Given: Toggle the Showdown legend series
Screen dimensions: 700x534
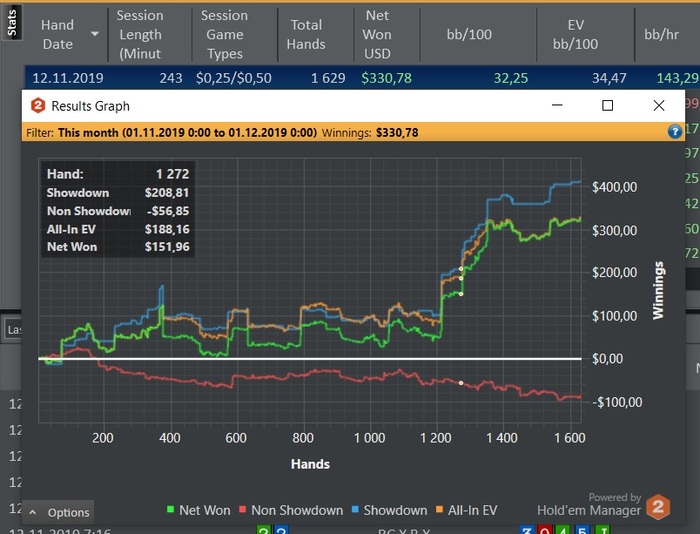Looking at the screenshot, I should pyautogui.click(x=388, y=510).
